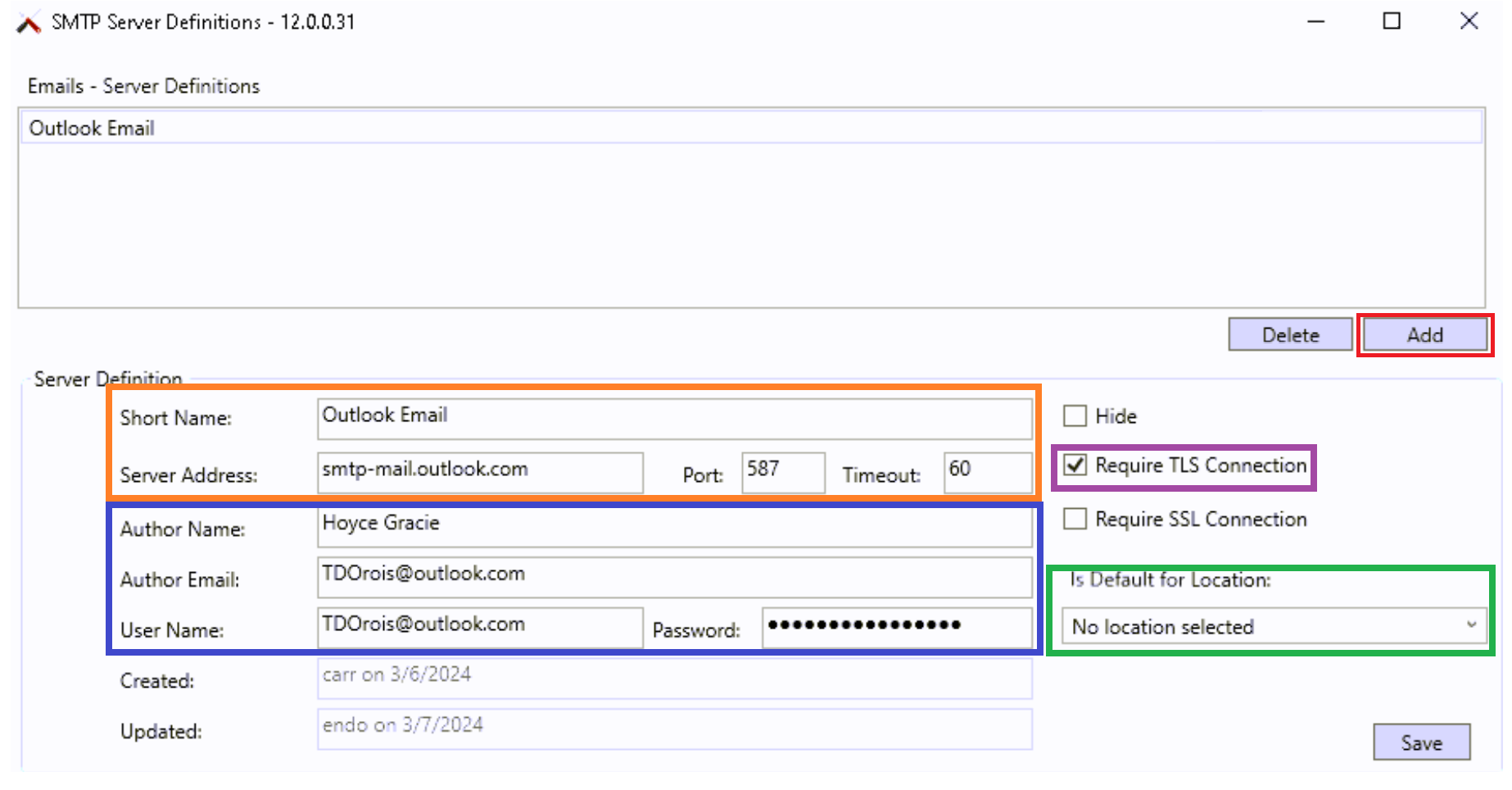Click the app icon in title bar
The image size is (1512, 790).
point(29,23)
